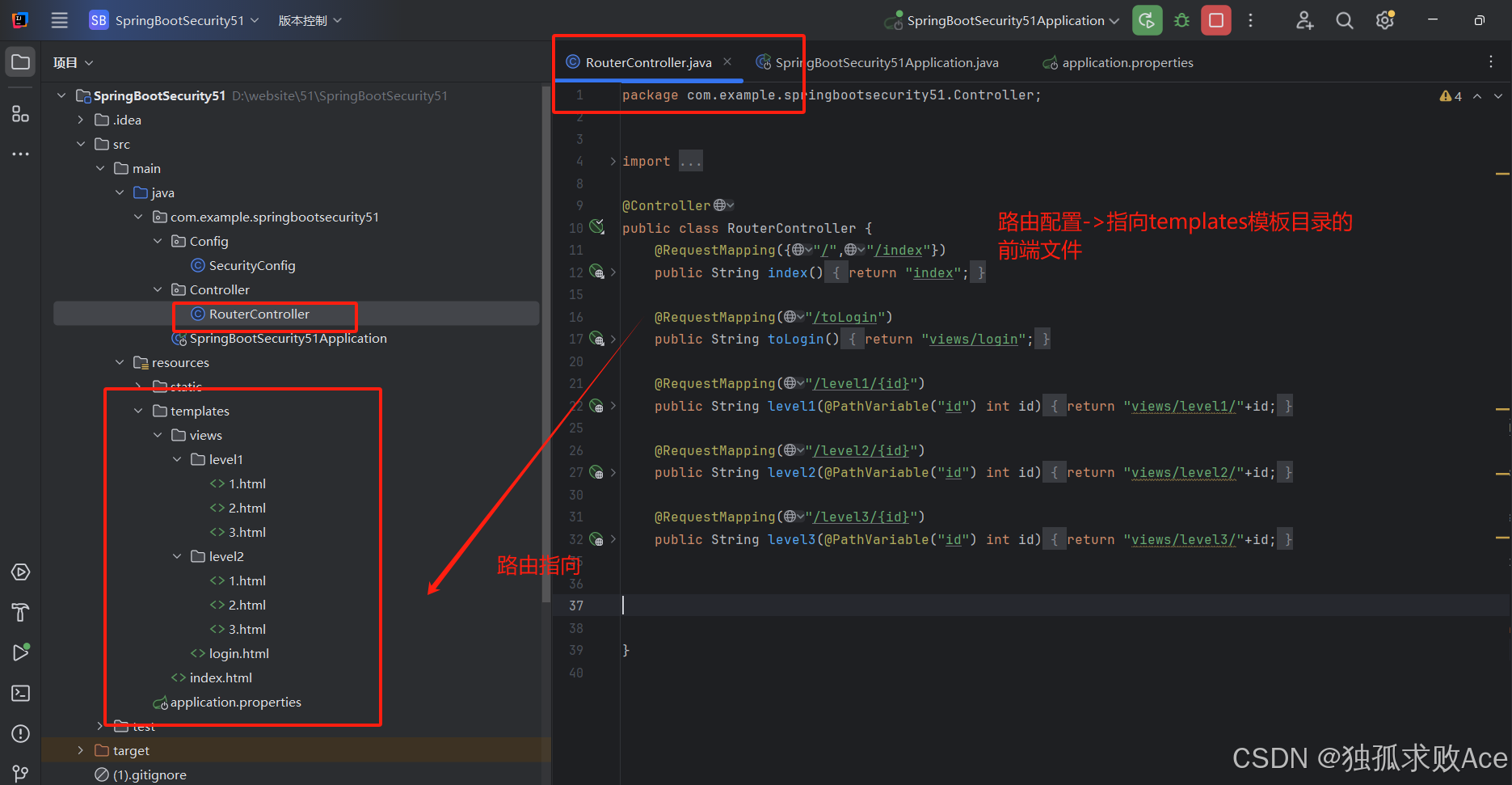Viewport: 1512px width, 785px height.
Task: Select 3.html inside level2 folder
Action: [238, 629]
